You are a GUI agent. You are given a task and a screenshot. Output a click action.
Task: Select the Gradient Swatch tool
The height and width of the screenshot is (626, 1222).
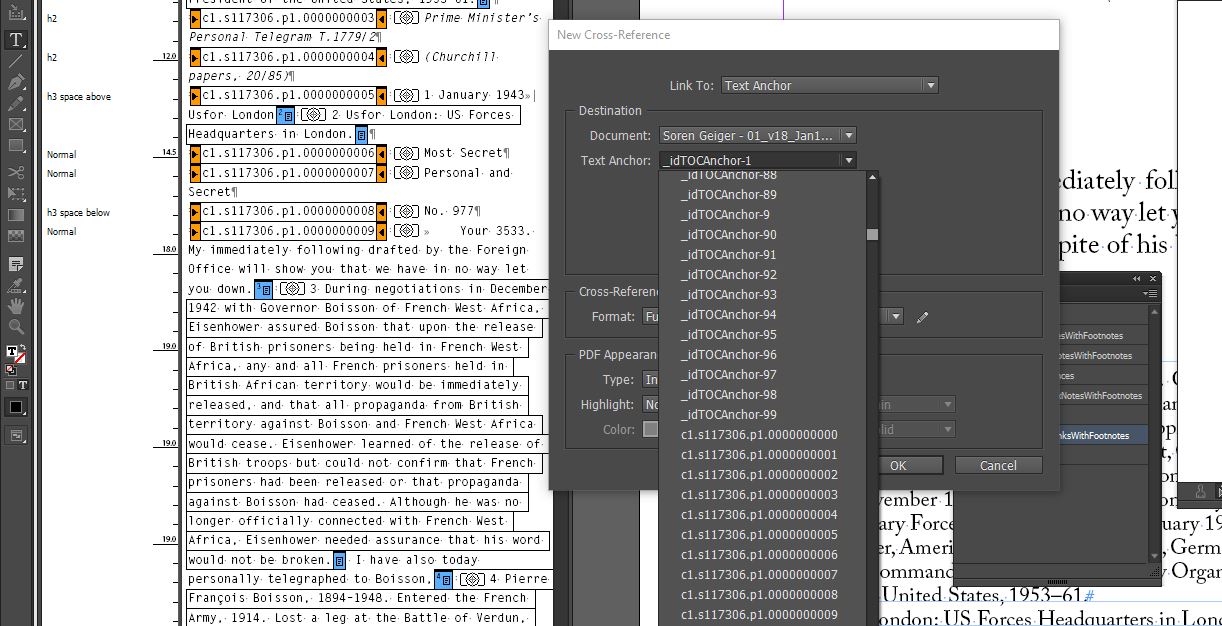click(x=16, y=214)
